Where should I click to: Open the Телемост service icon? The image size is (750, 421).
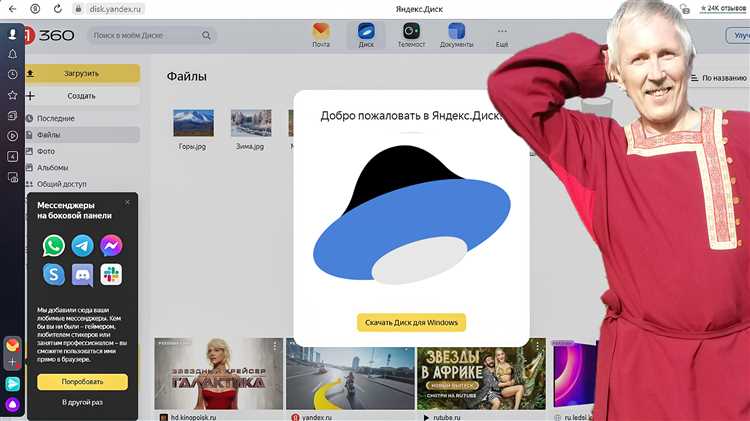411,35
